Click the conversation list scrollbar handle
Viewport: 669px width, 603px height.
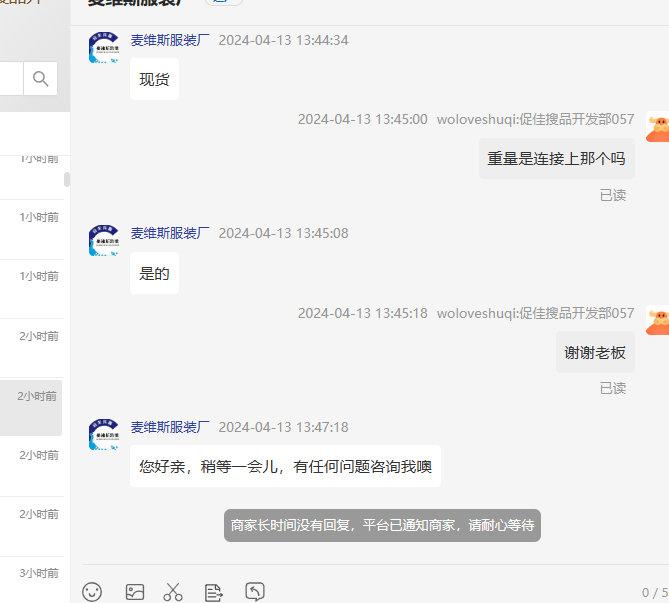click(x=67, y=179)
